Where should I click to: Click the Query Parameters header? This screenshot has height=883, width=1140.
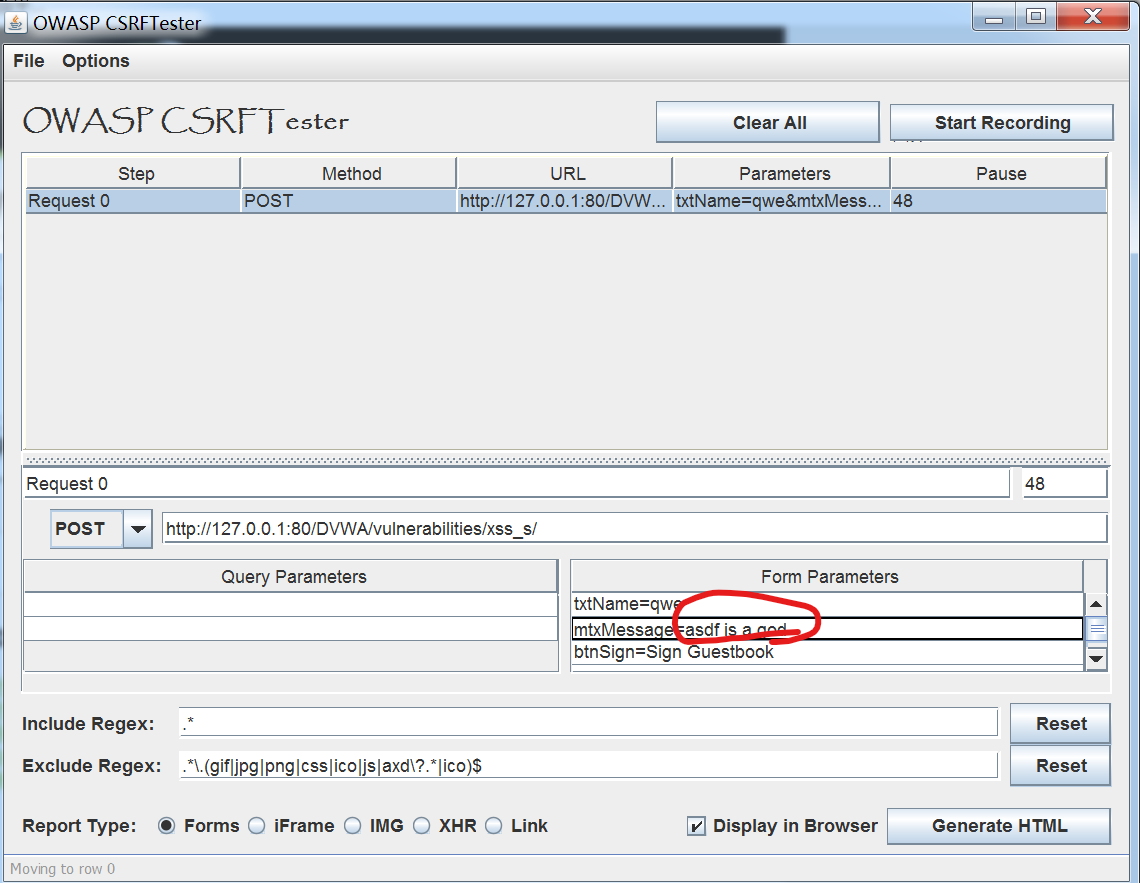pos(292,576)
